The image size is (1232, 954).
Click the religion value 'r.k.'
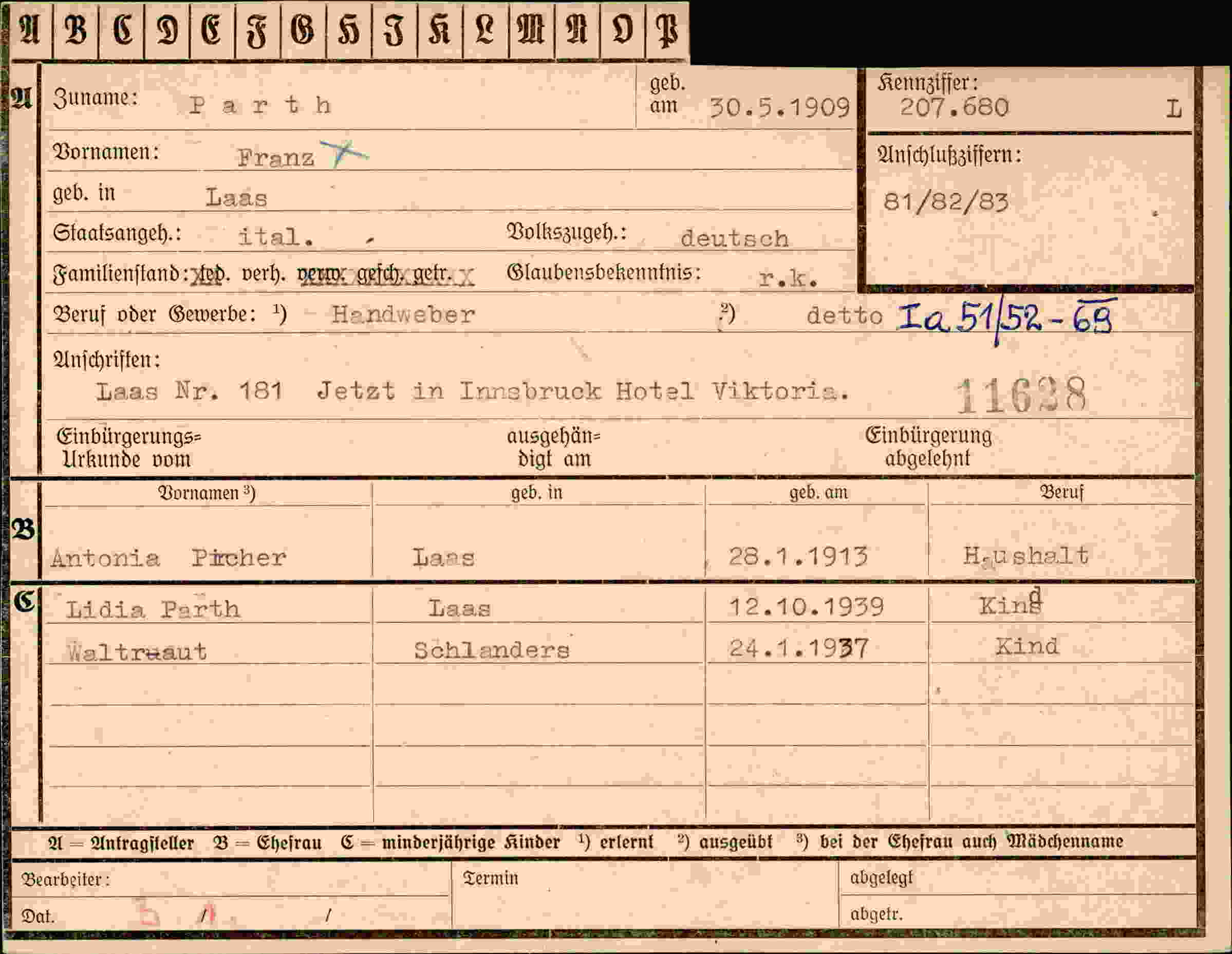788,277
